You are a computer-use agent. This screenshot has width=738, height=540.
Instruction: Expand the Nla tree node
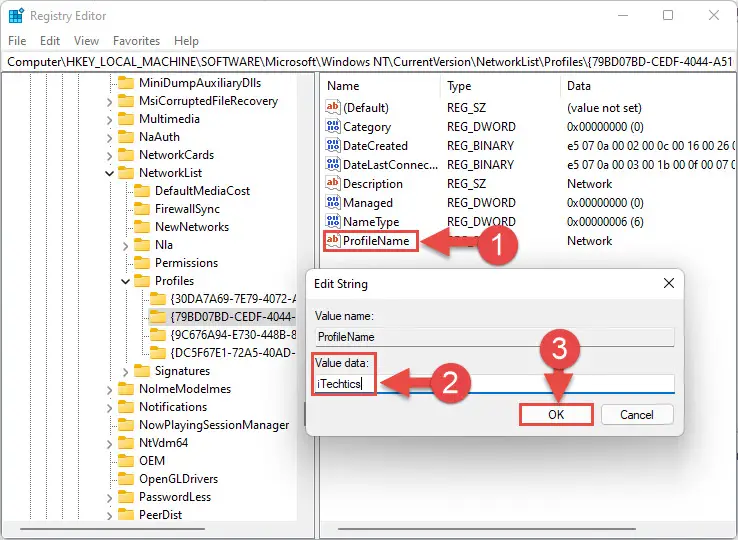click(x=125, y=245)
